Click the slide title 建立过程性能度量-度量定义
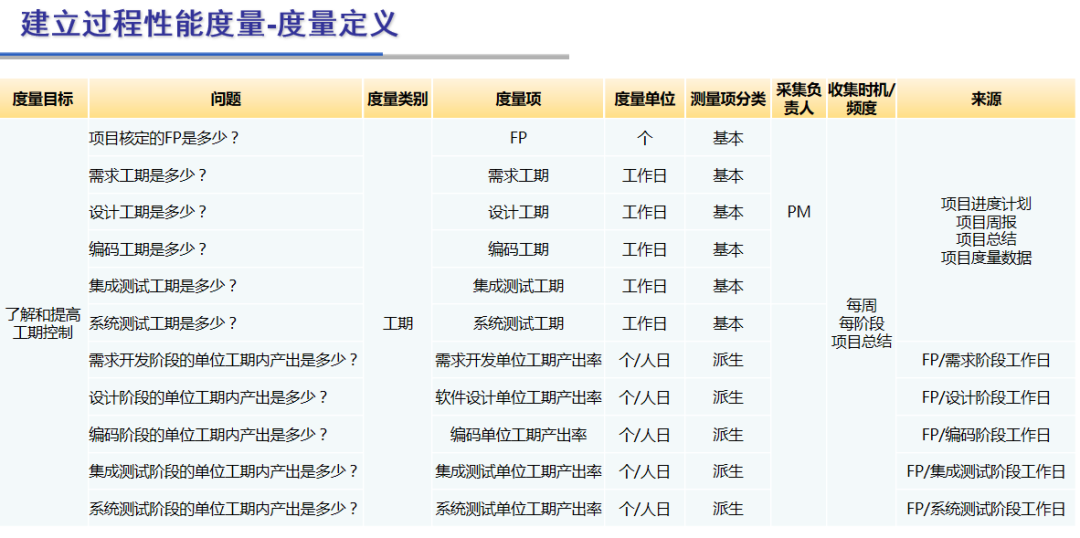The image size is (1080, 538). (209, 24)
